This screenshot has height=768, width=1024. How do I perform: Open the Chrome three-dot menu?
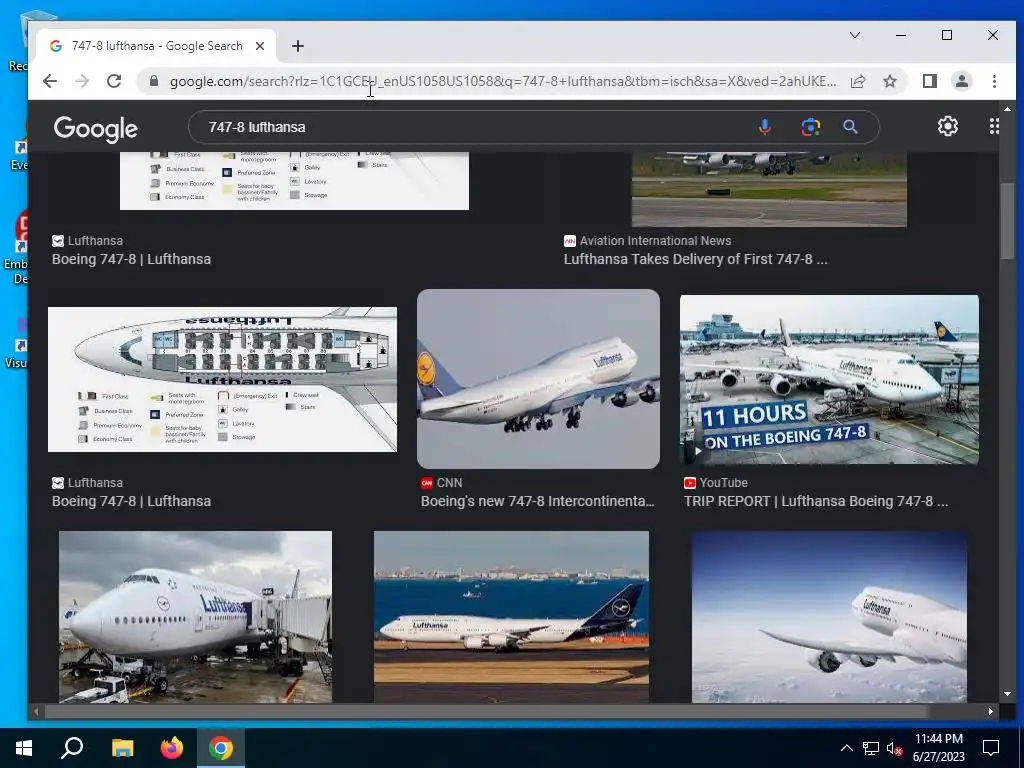[994, 81]
